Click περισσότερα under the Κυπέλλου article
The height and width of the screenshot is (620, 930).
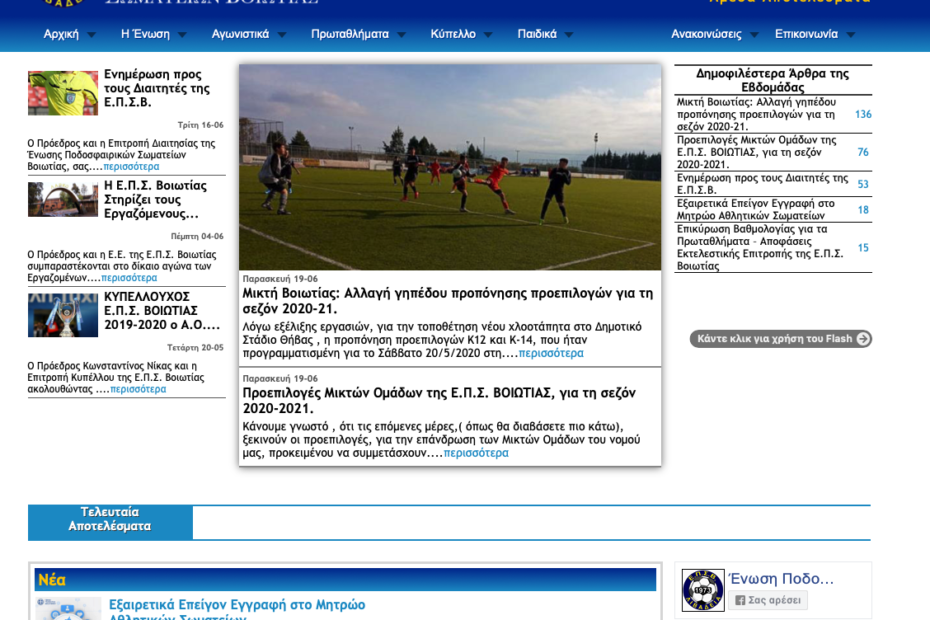[x=138, y=389]
